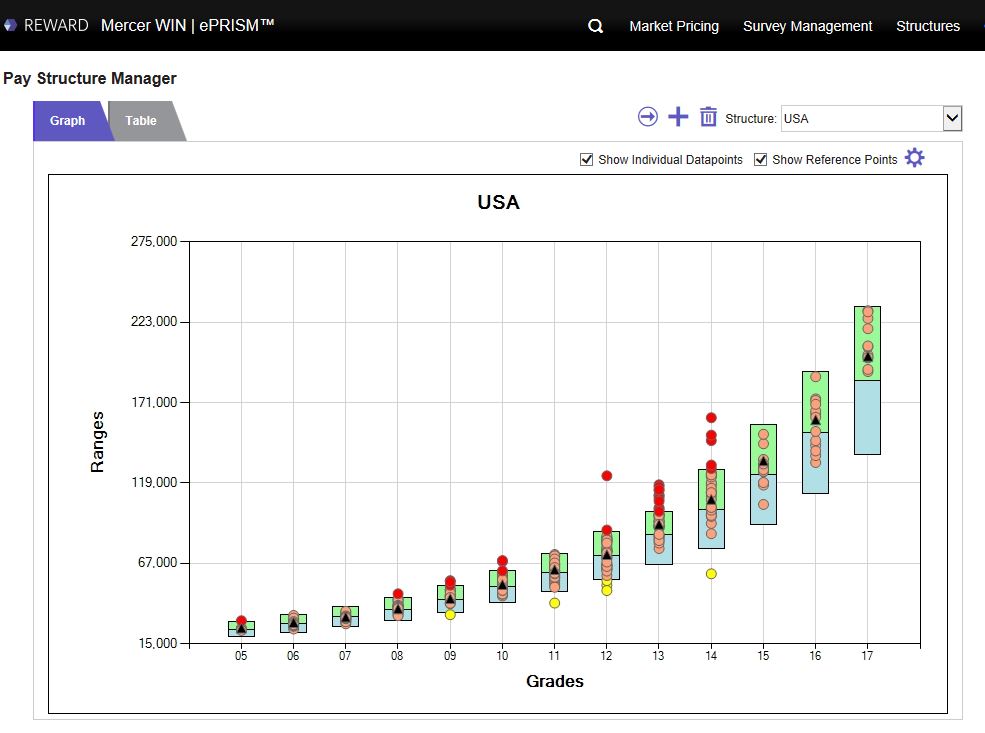Open Market Pricing from the top menu
Screen dimensions: 985x733
(674, 26)
